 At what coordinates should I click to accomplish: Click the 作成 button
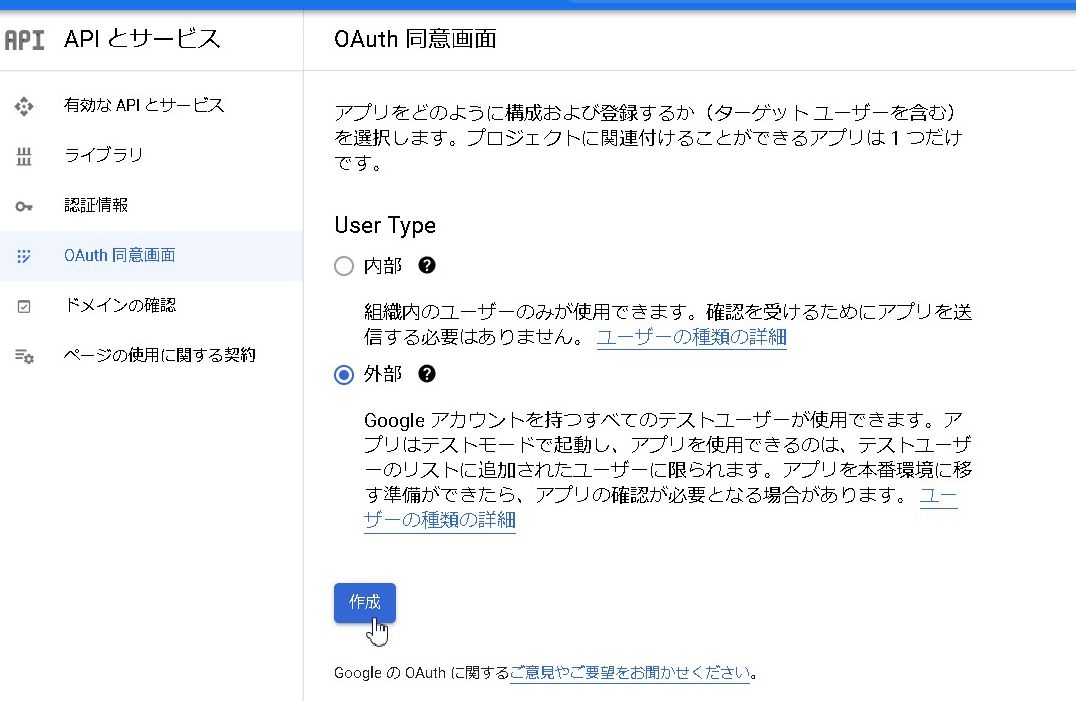364,603
